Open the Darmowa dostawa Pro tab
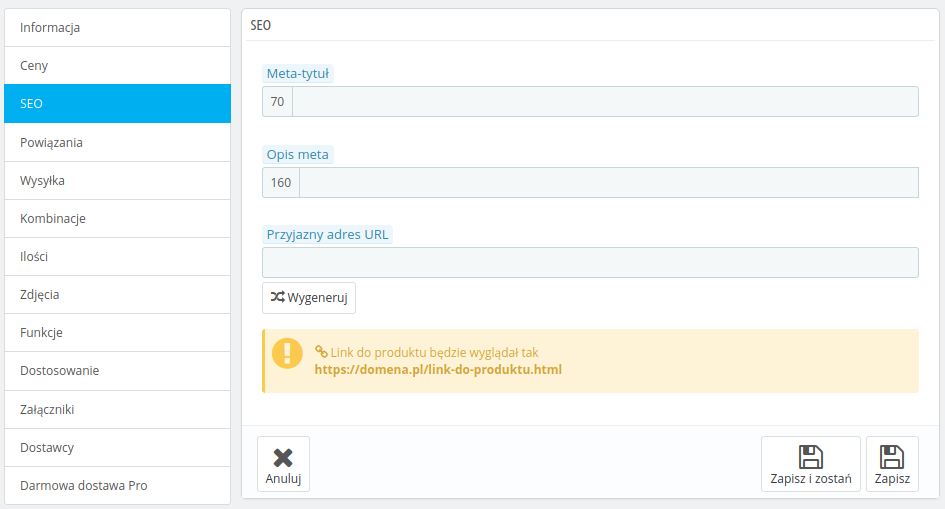Screen dimensions: 945x509 click(x=118, y=486)
